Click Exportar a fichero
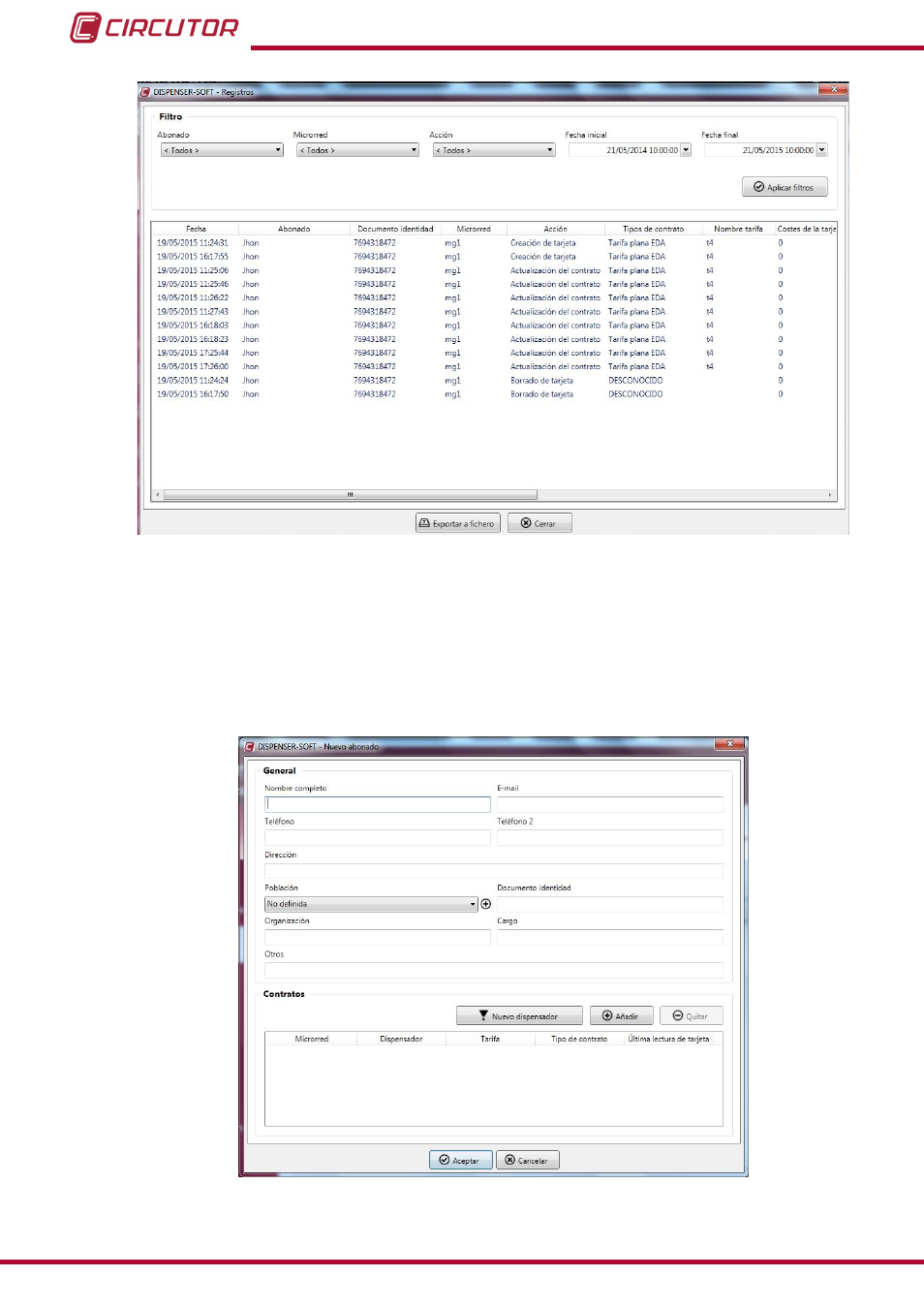The width and height of the screenshot is (924, 1308). 458,523
